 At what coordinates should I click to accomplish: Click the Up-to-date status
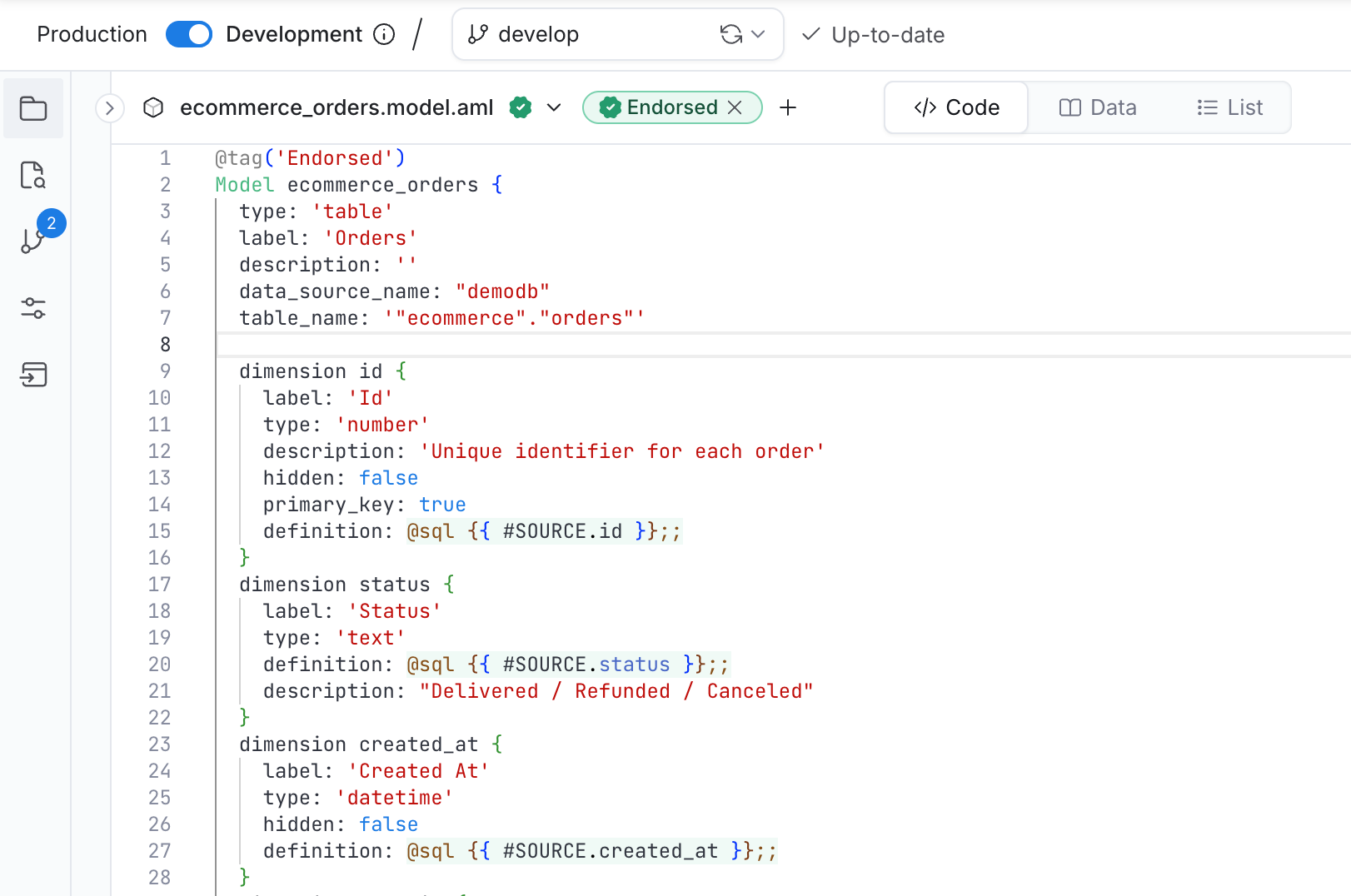pyautogui.click(x=873, y=35)
